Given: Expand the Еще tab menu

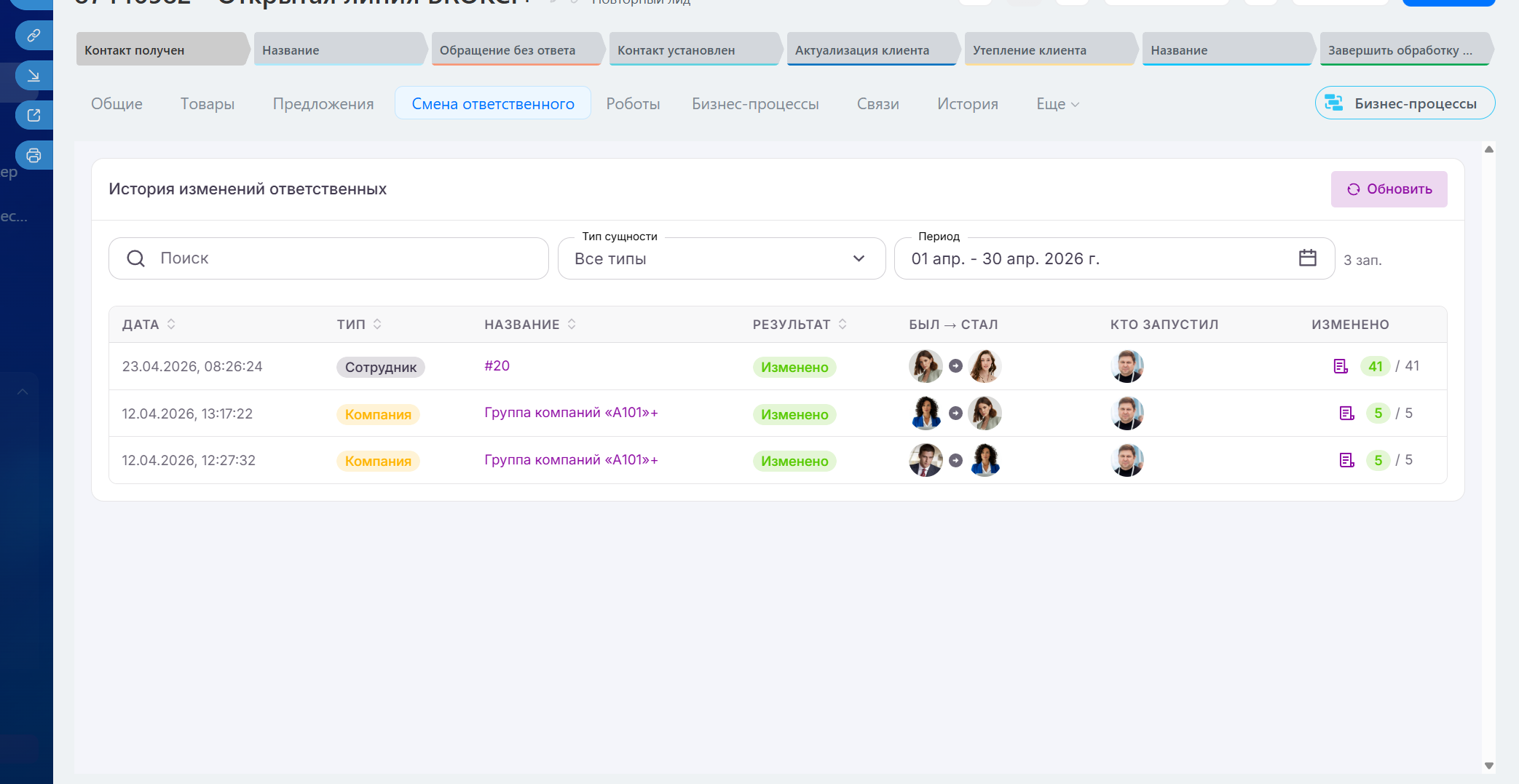Looking at the screenshot, I should tap(1057, 104).
